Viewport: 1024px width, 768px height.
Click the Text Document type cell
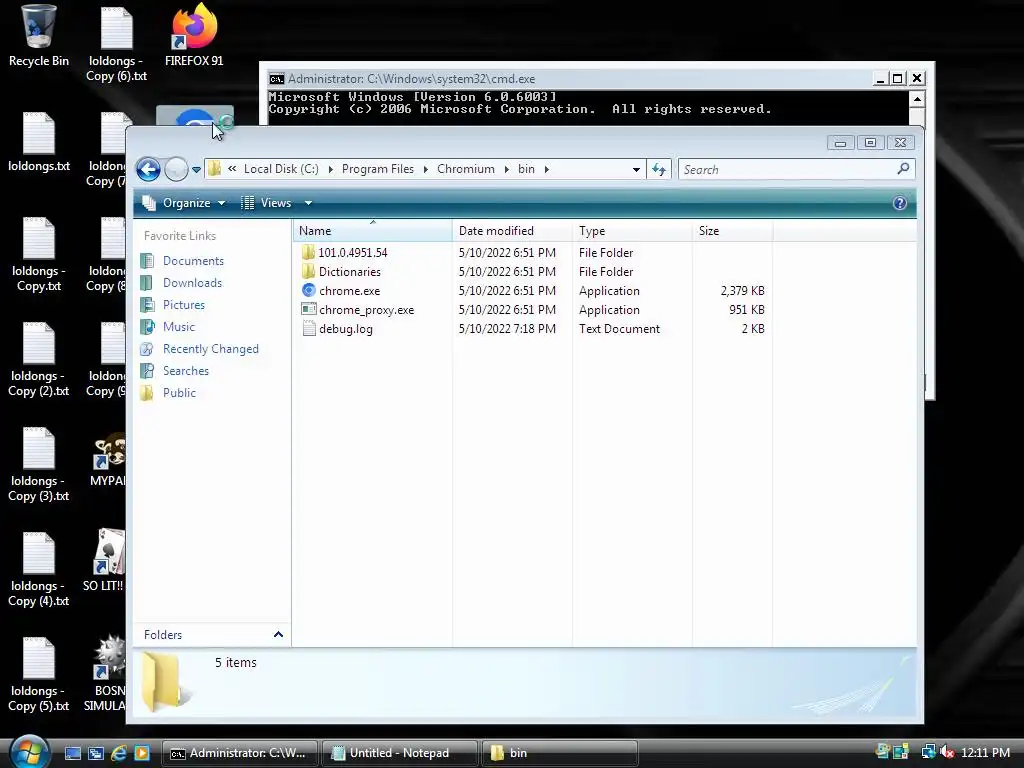(619, 328)
